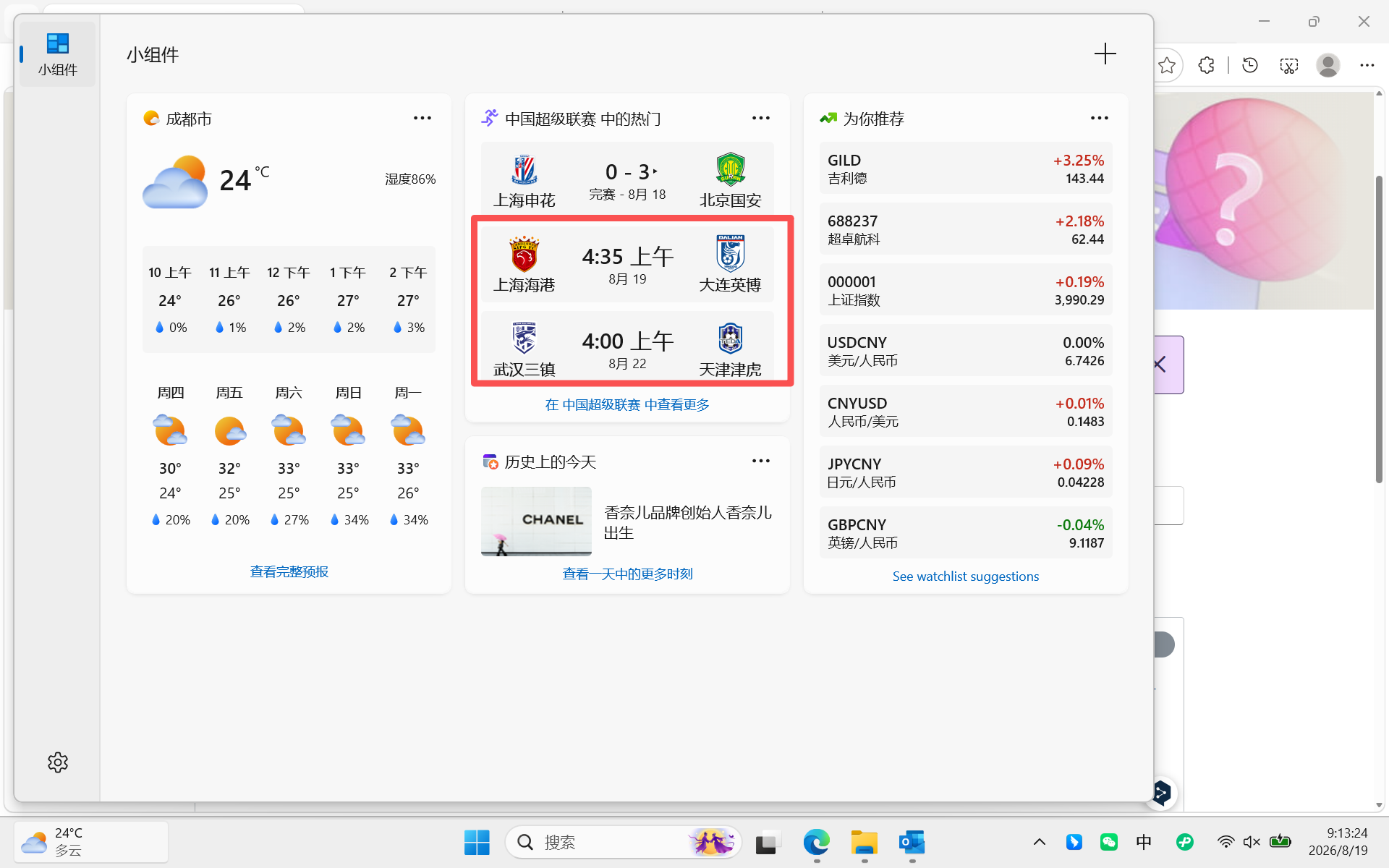Open Edge profile avatar
The height and width of the screenshot is (868, 1389).
pos(1328,65)
